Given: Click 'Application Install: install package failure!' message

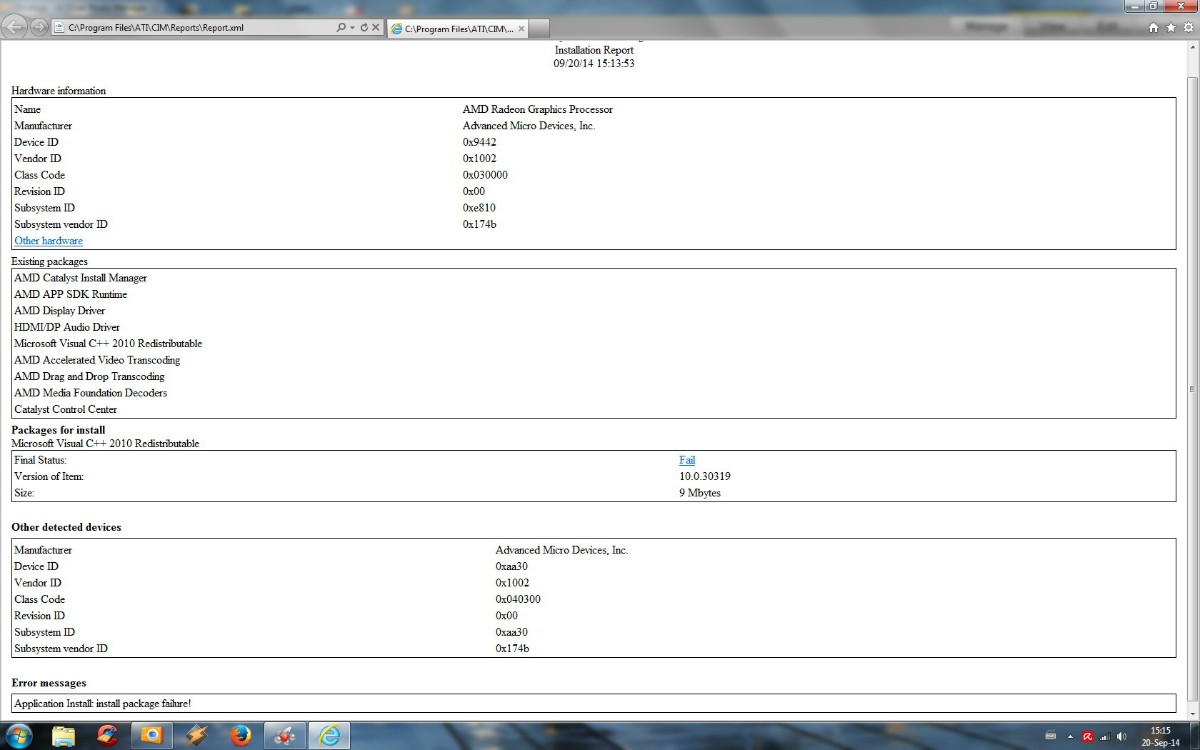Looking at the screenshot, I should pyautogui.click(x=102, y=704).
